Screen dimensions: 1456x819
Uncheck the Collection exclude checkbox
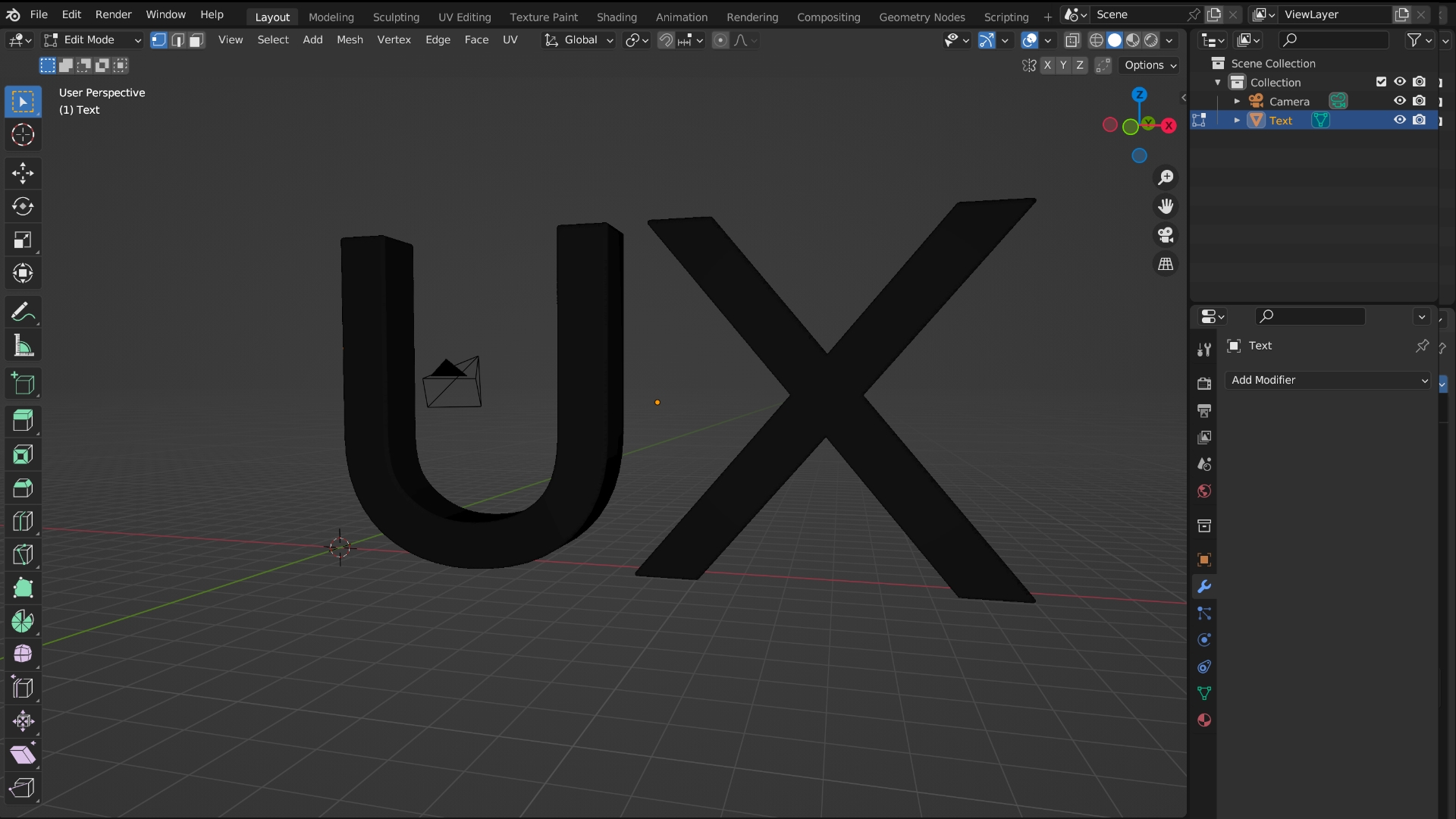(x=1381, y=82)
